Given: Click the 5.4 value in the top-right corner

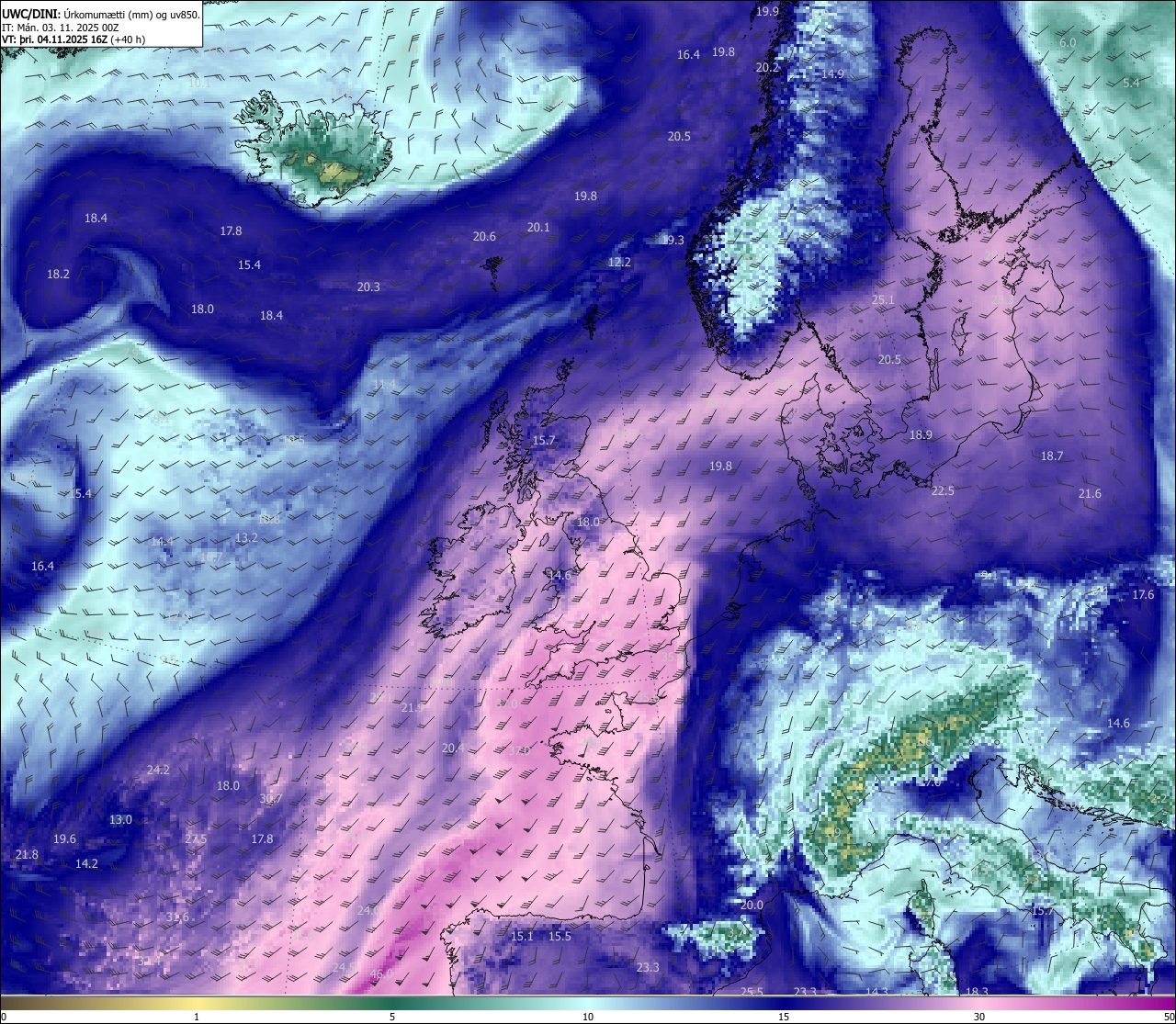Looking at the screenshot, I should pos(1131,83).
